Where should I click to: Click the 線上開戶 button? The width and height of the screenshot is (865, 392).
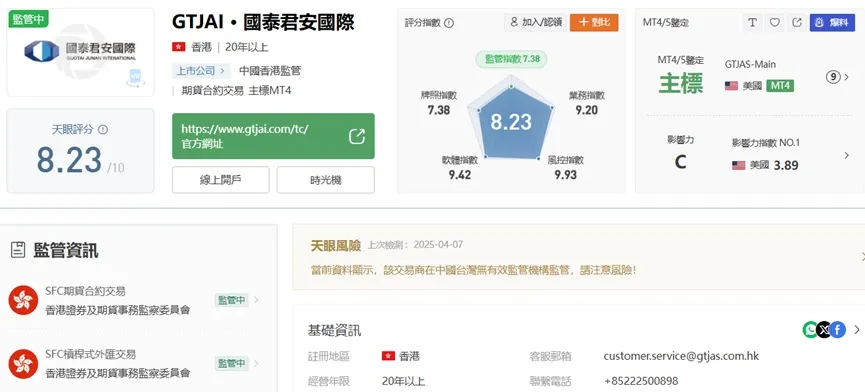(221, 180)
